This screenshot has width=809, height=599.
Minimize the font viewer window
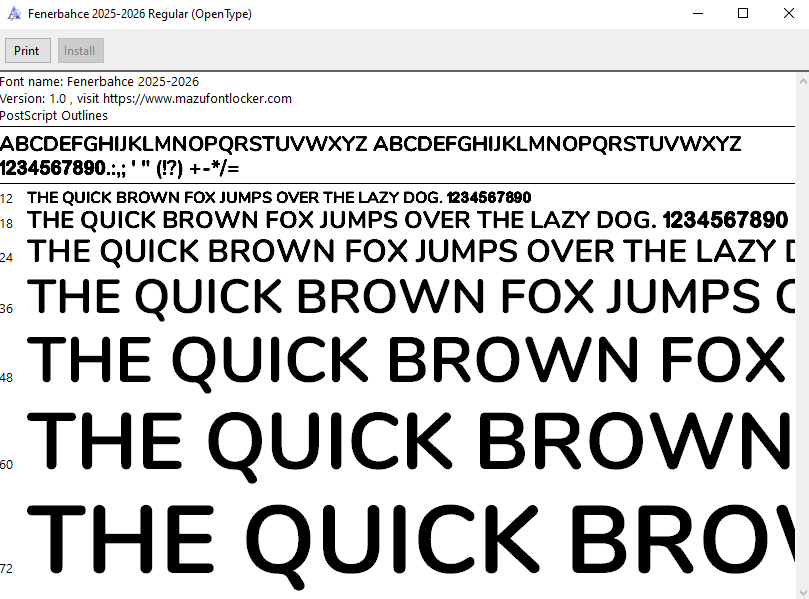point(696,14)
